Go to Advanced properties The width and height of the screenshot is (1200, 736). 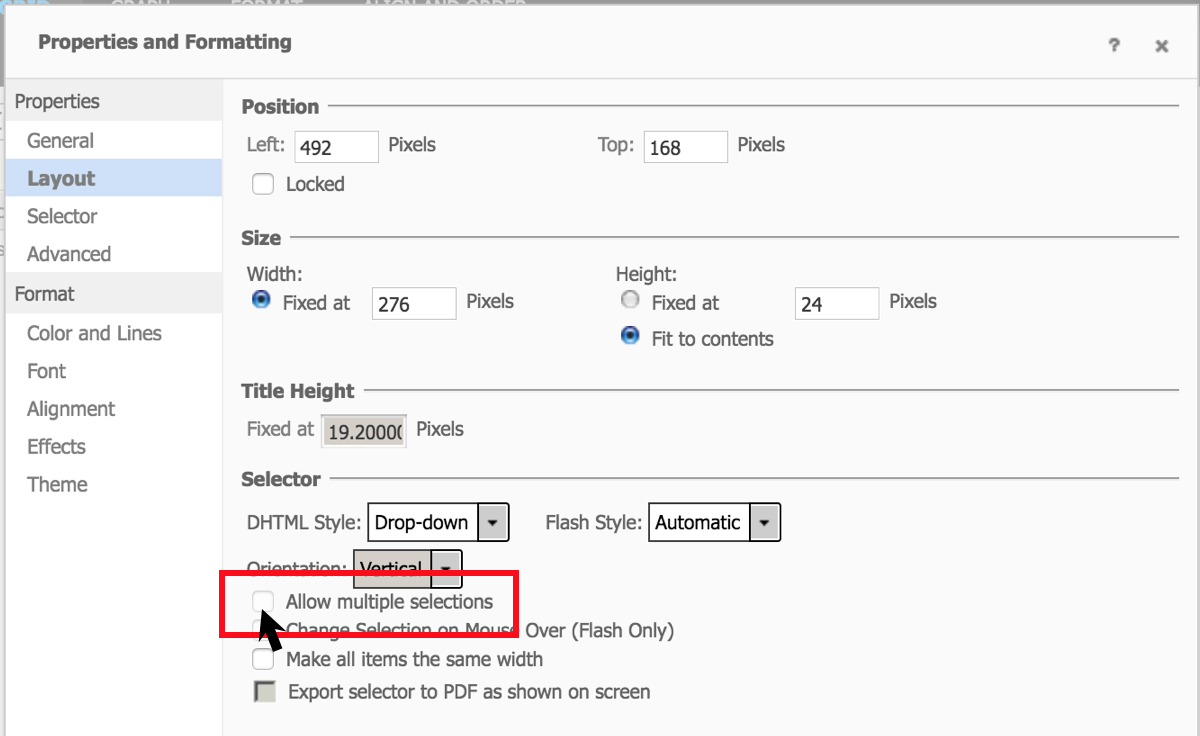click(69, 254)
